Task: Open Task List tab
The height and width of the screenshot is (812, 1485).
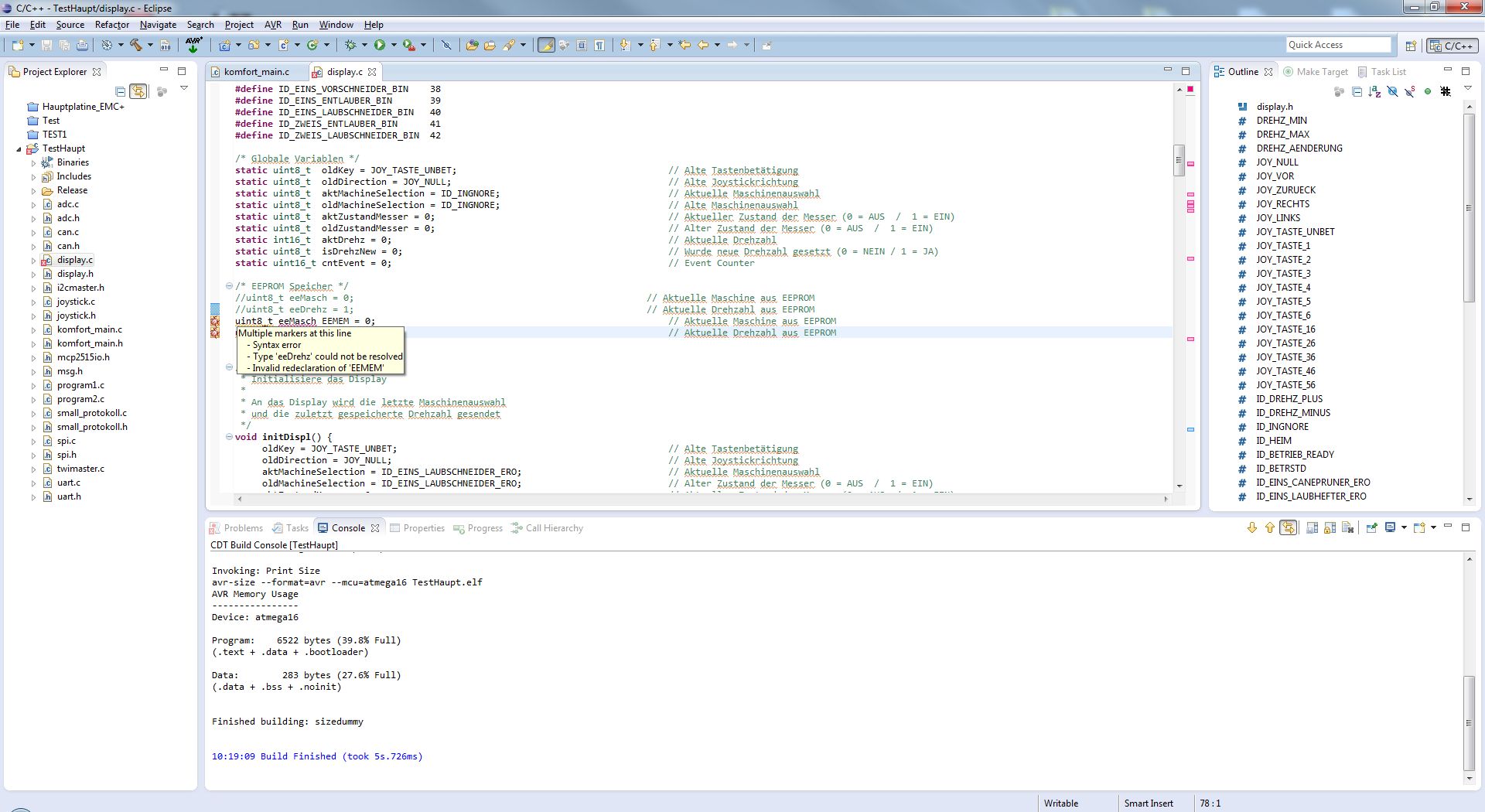Action: pyautogui.click(x=1382, y=72)
